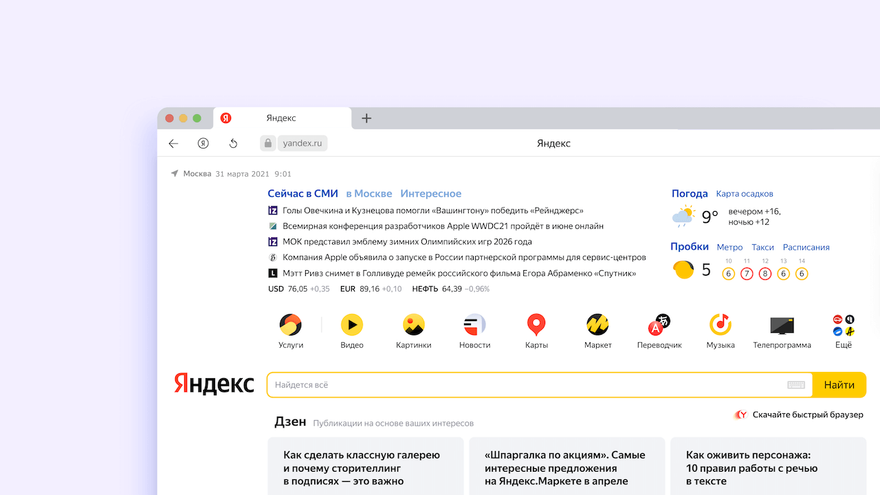Click the Найдётся всё search field

pos(528,385)
